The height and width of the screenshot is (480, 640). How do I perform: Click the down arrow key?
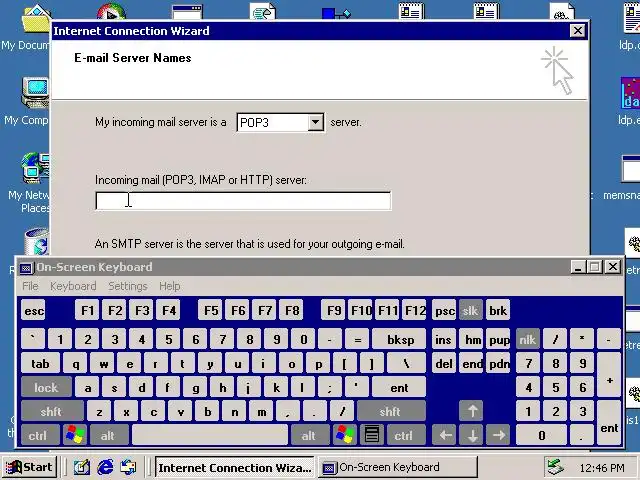click(x=471, y=435)
